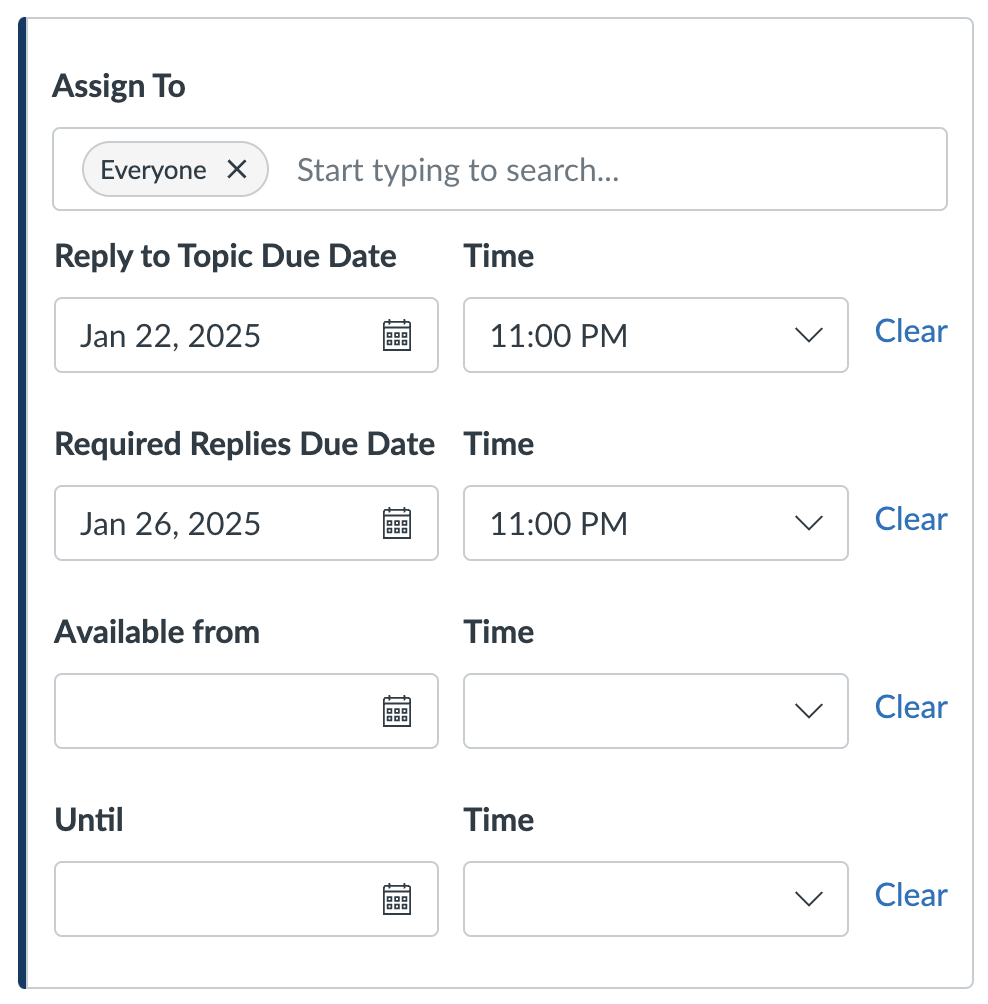This screenshot has height=1004, width=988.
Task: Clear the Until date
Action: (910, 895)
